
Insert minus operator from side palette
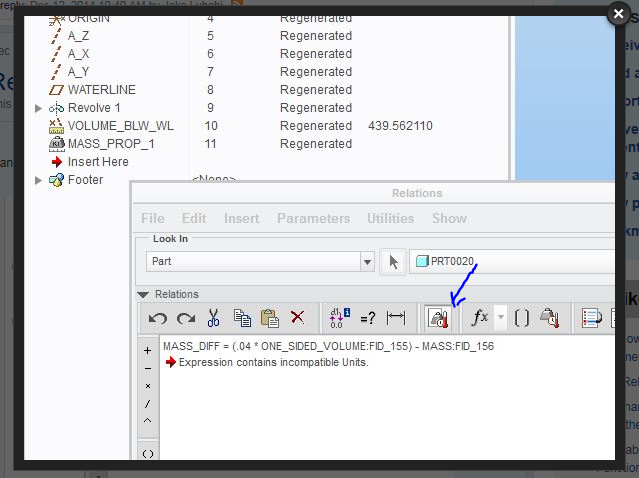(148, 368)
